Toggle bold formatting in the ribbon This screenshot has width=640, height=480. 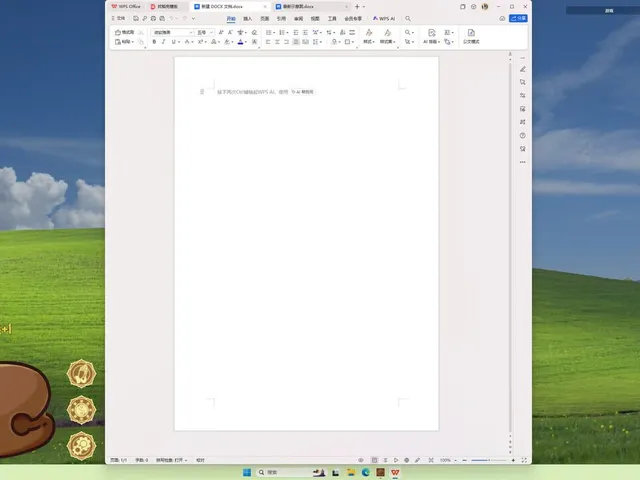click(154, 42)
